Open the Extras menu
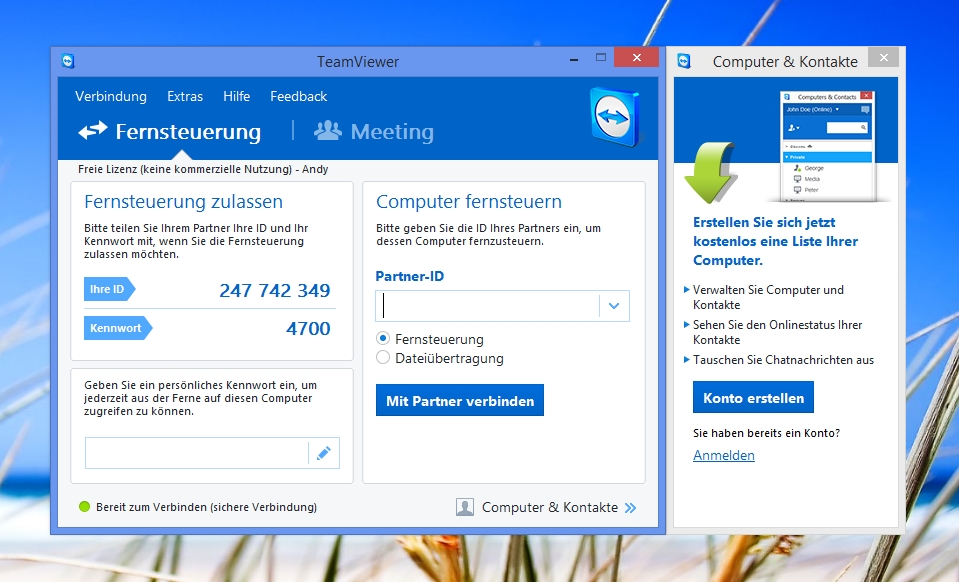 point(185,96)
